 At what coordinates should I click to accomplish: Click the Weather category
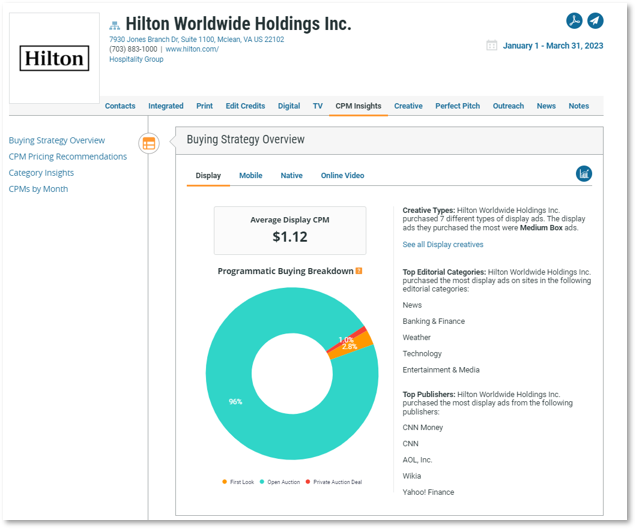(x=417, y=338)
